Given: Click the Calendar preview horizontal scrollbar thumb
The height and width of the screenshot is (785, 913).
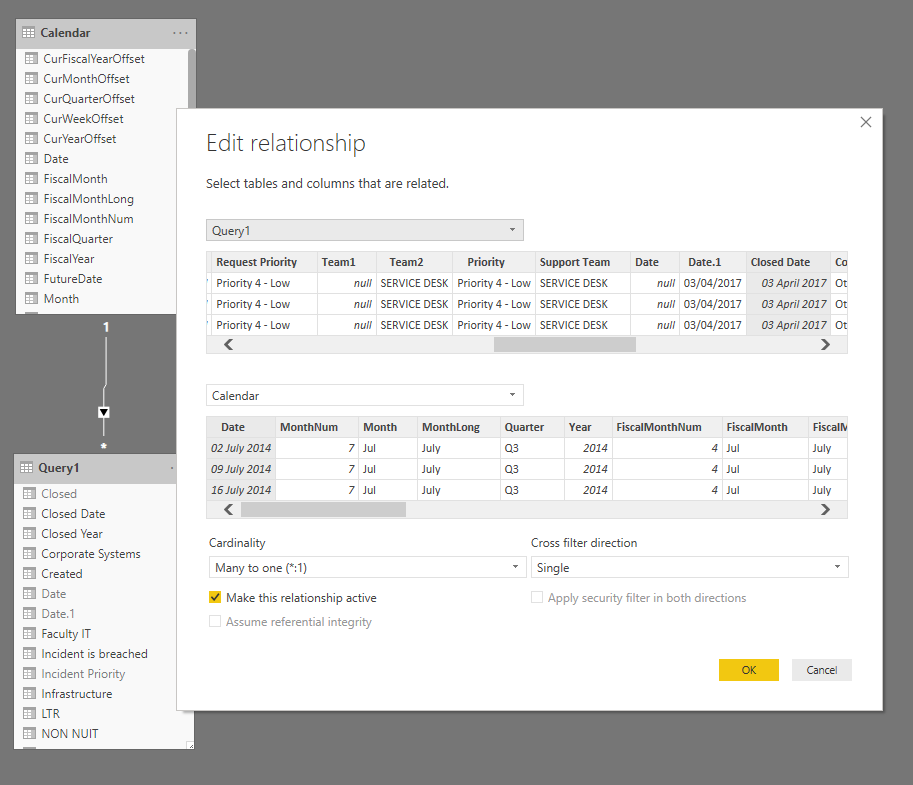Looking at the screenshot, I should pyautogui.click(x=323, y=510).
